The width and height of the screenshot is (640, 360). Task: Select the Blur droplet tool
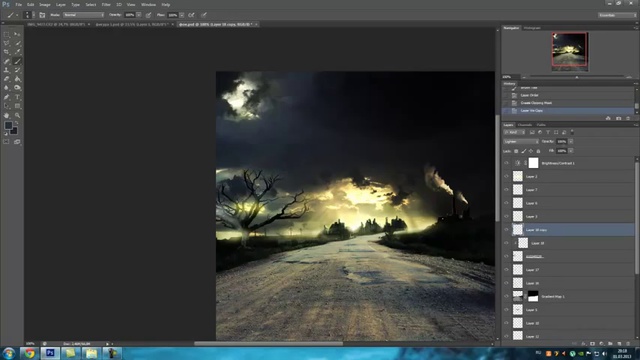7,88
